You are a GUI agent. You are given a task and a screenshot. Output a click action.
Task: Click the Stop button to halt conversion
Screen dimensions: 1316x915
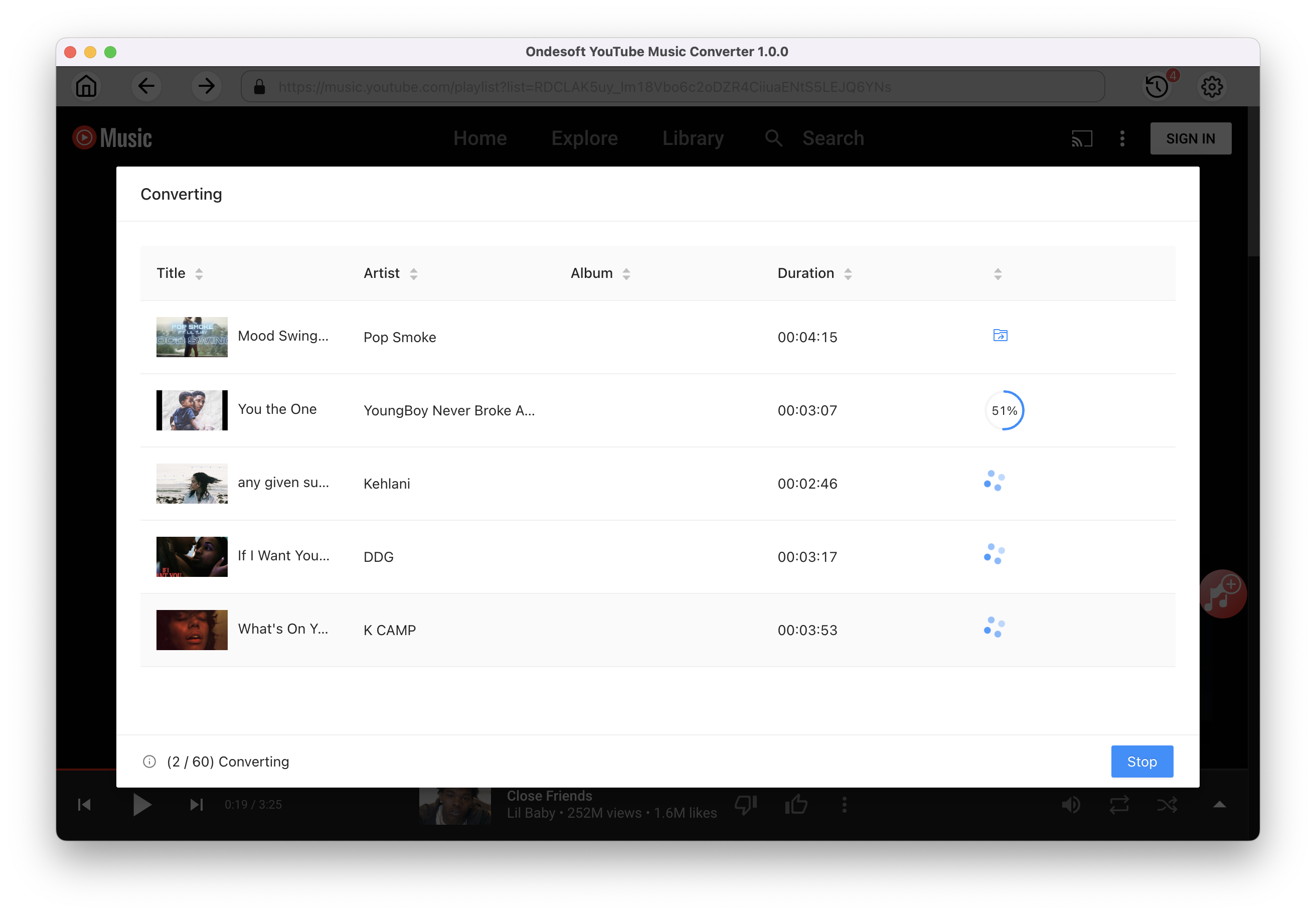point(1141,761)
